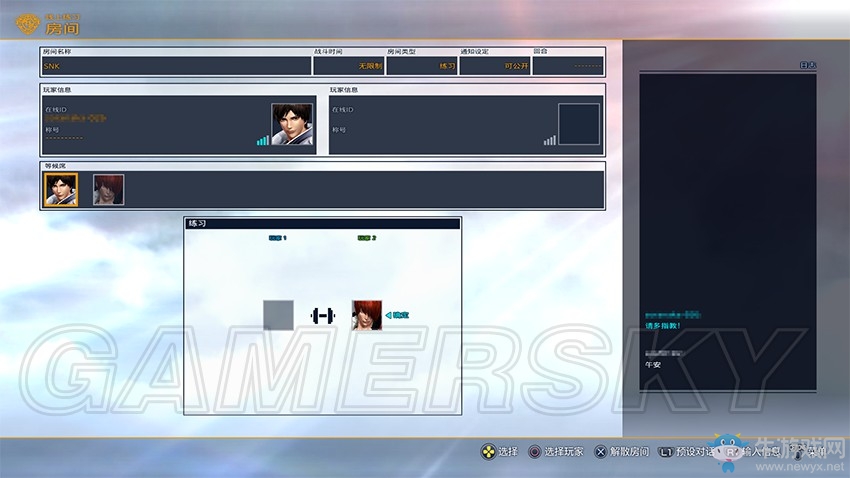Click the 请多指教! chat message
Image resolution: width=850 pixels, height=478 pixels.
pyautogui.click(x=662, y=326)
